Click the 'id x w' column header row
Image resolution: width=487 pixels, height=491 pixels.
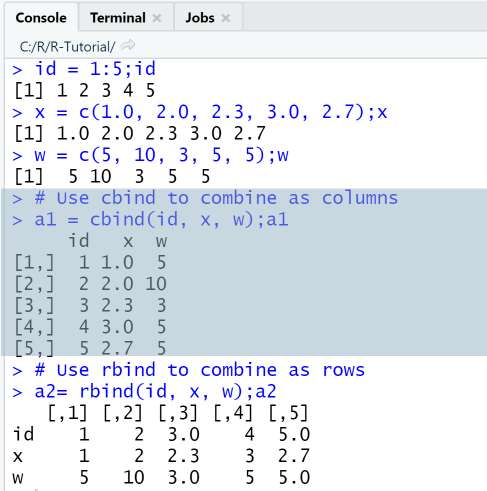tap(117, 241)
